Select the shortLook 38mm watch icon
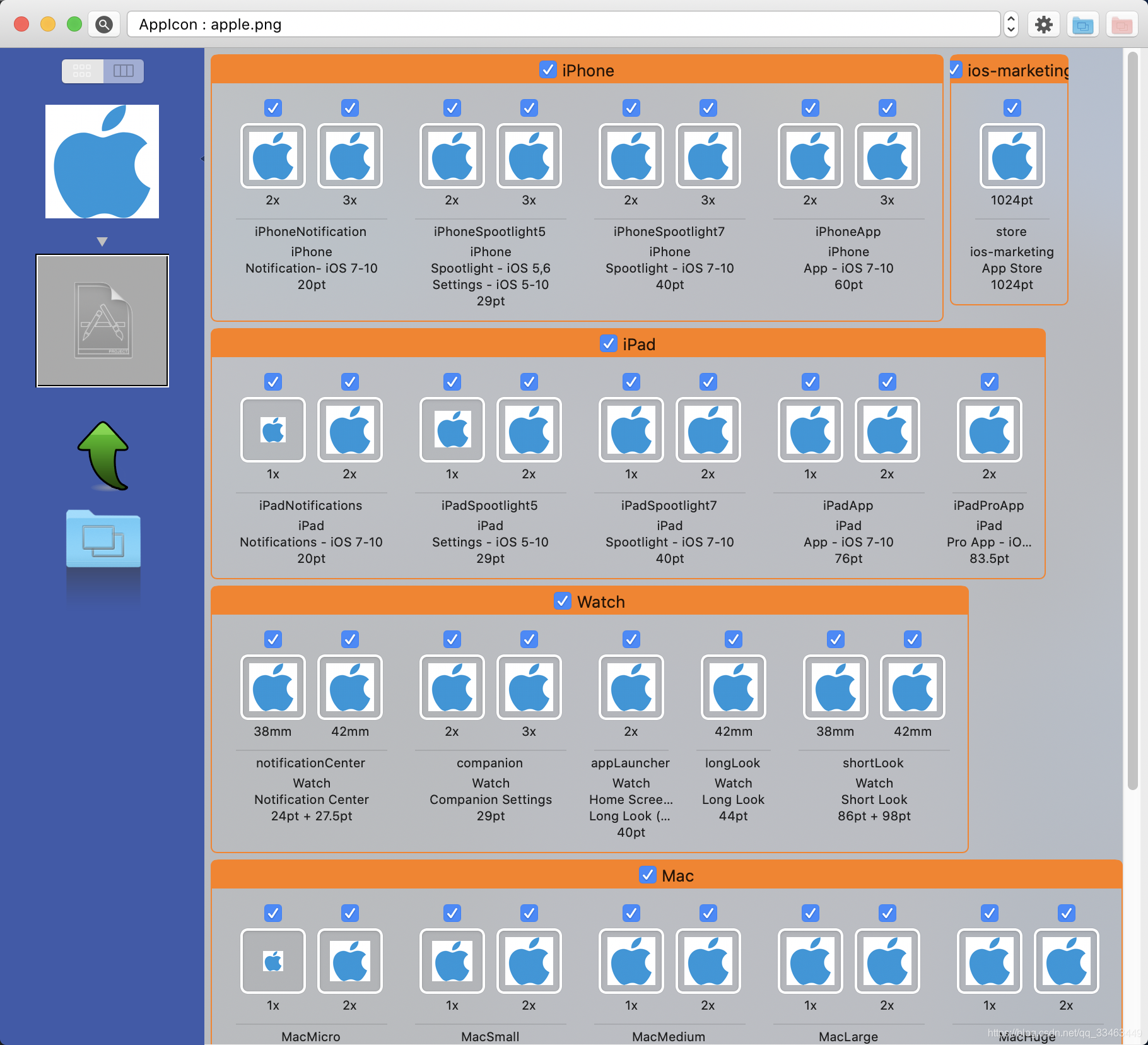Viewport: 1148px width, 1045px height. (x=835, y=687)
